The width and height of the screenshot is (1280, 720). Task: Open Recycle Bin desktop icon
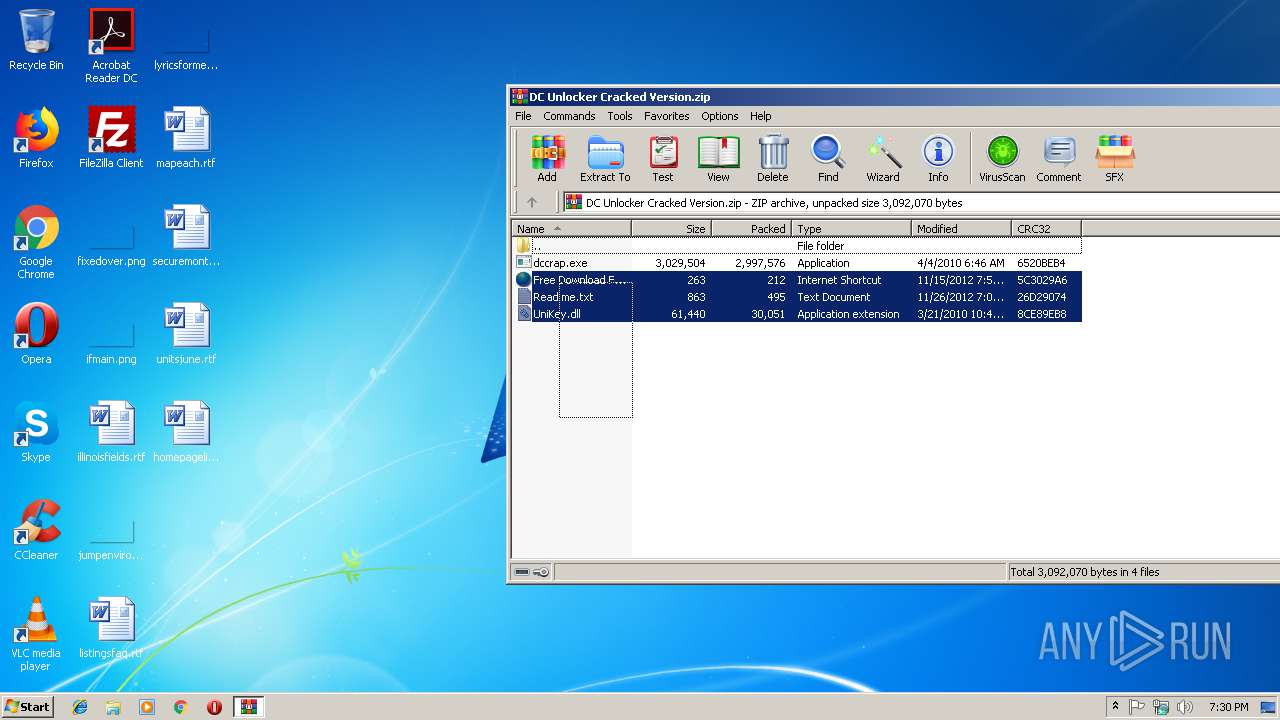[x=36, y=41]
